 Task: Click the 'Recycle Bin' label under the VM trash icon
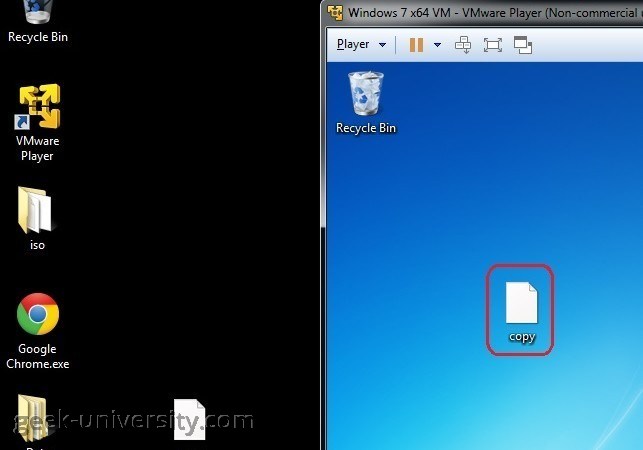point(366,128)
